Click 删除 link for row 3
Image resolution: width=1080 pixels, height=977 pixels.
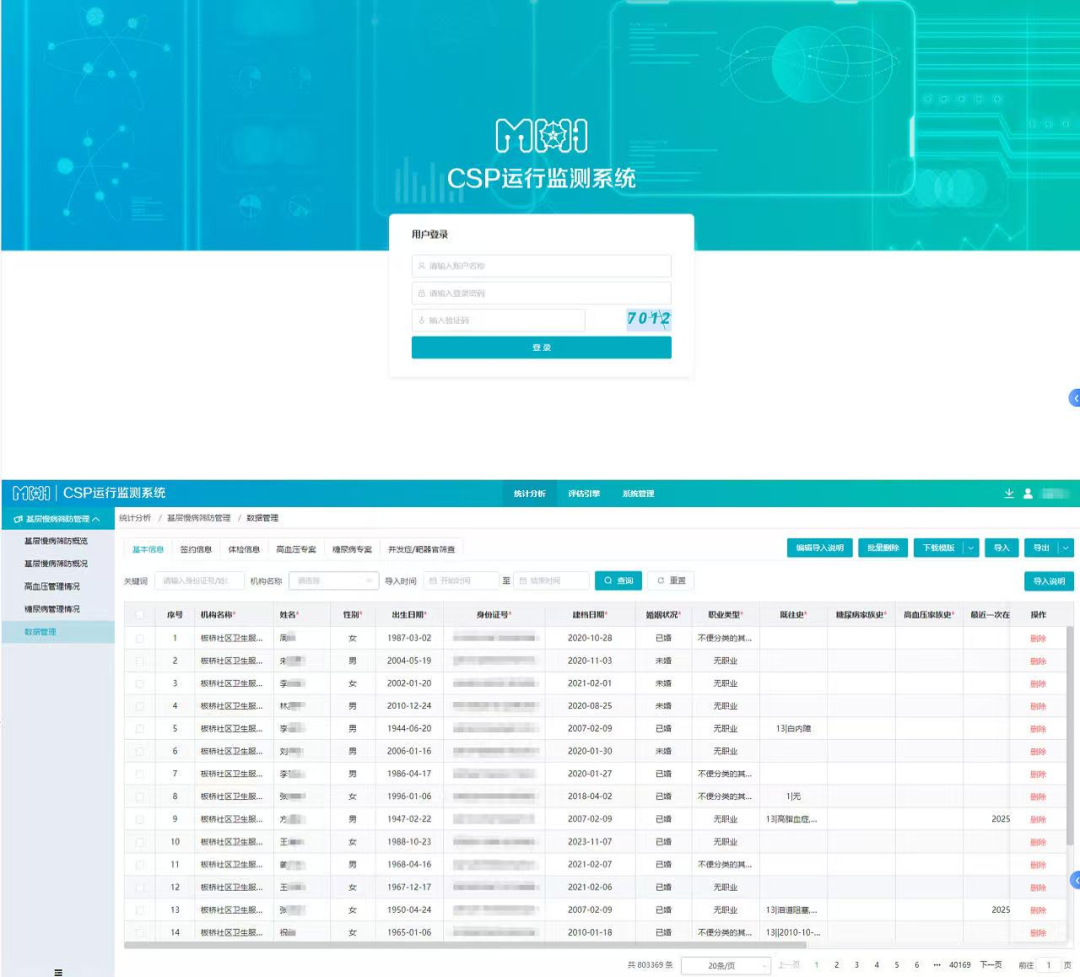(x=1038, y=683)
